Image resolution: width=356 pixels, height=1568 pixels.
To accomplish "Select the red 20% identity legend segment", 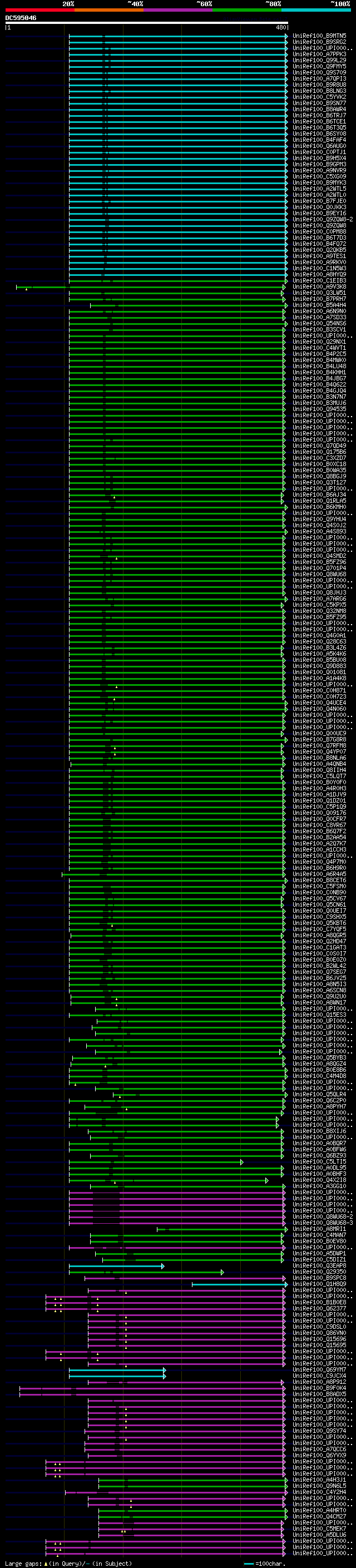I will tap(39, 10).
